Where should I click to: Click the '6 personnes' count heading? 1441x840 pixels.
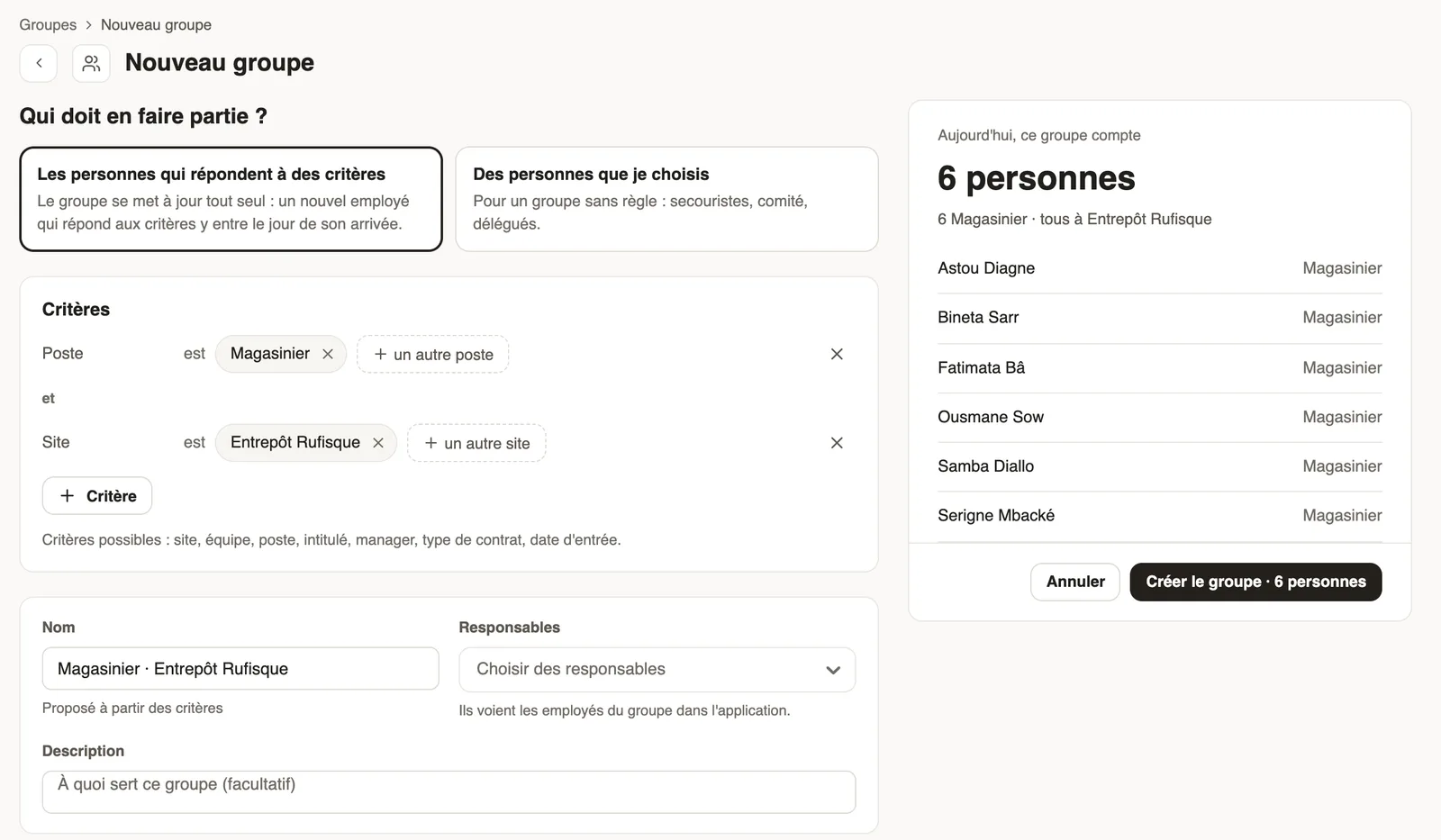pos(1036,178)
